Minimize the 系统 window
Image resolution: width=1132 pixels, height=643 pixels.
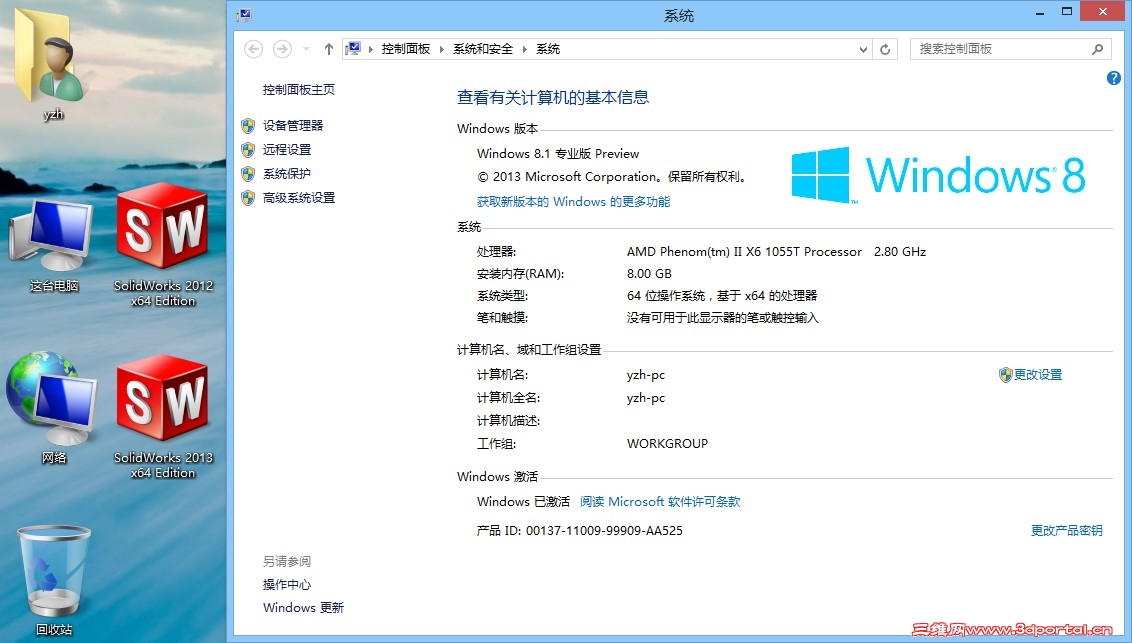pos(1040,12)
